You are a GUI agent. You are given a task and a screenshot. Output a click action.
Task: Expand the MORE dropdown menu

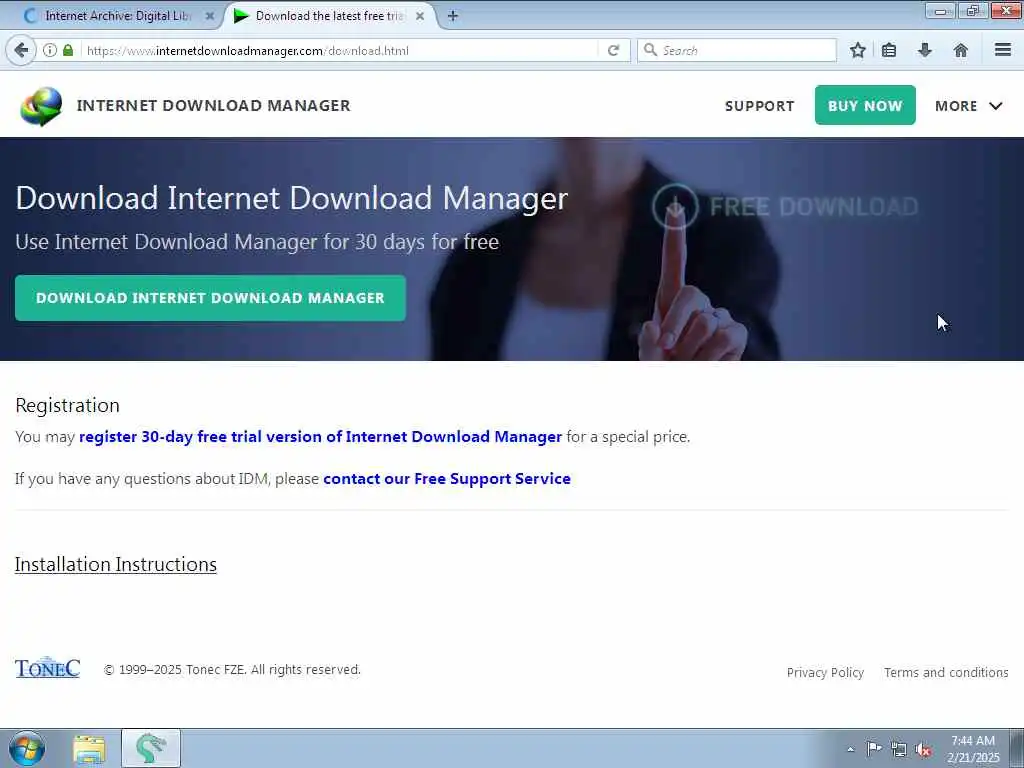tap(968, 106)
